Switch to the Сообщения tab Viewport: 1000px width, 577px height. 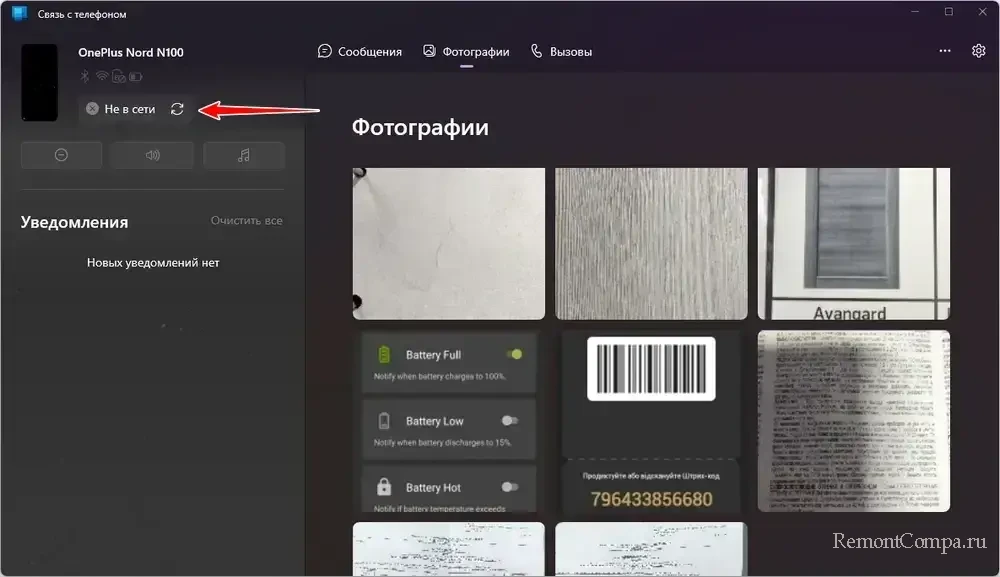360,51
